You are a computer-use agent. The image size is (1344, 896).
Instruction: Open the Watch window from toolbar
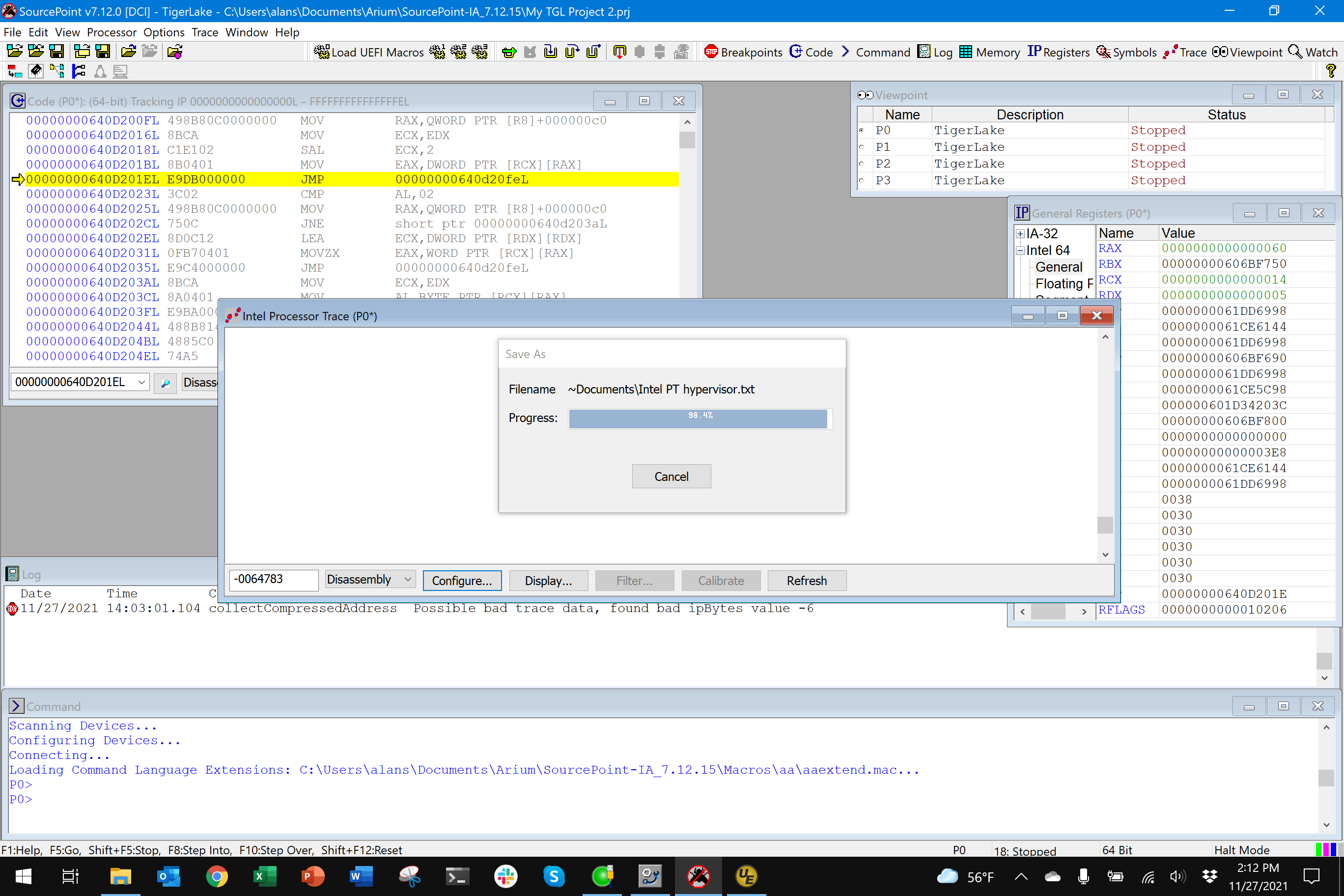(x=1313, y=52)
